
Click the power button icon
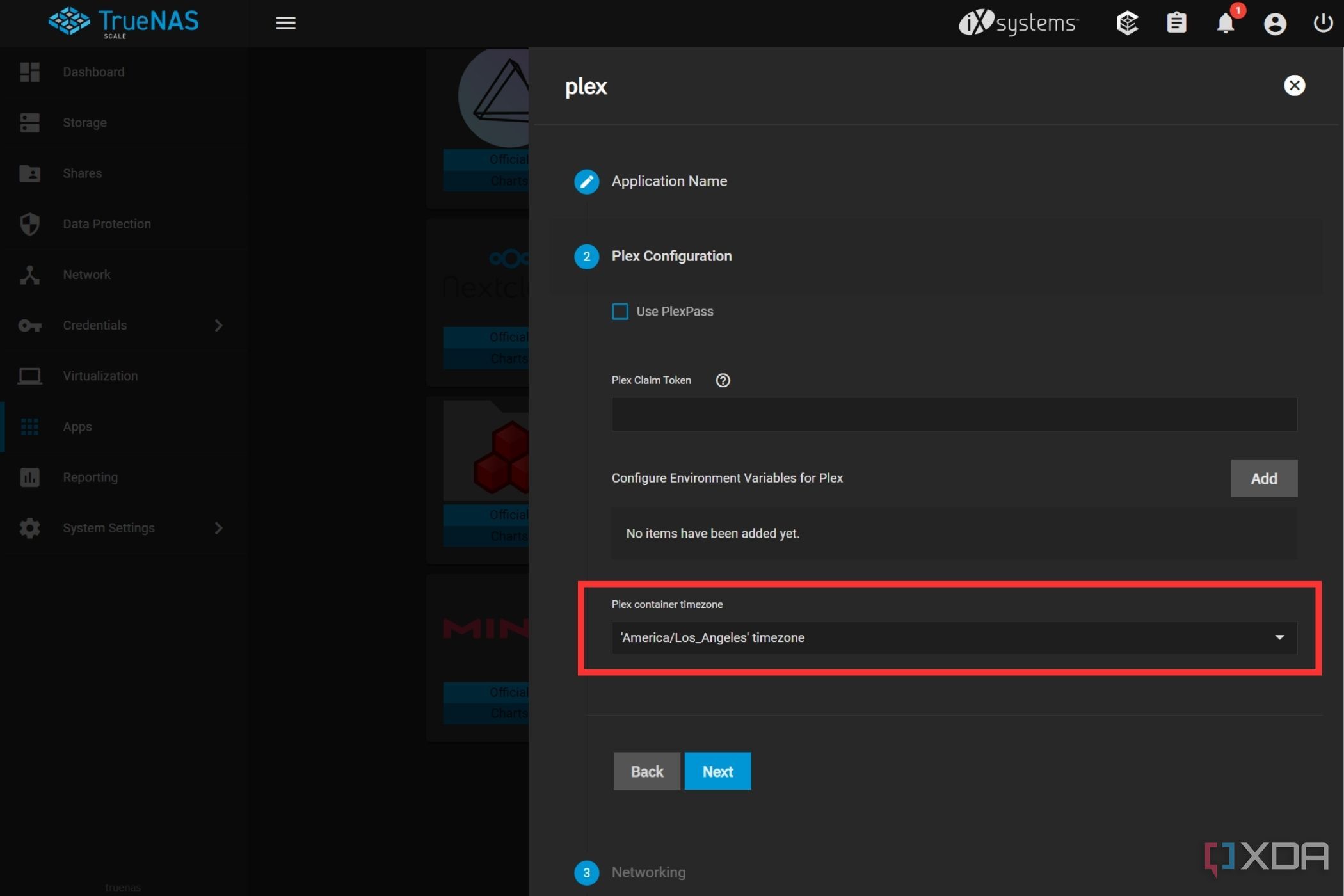[1323, 23]
